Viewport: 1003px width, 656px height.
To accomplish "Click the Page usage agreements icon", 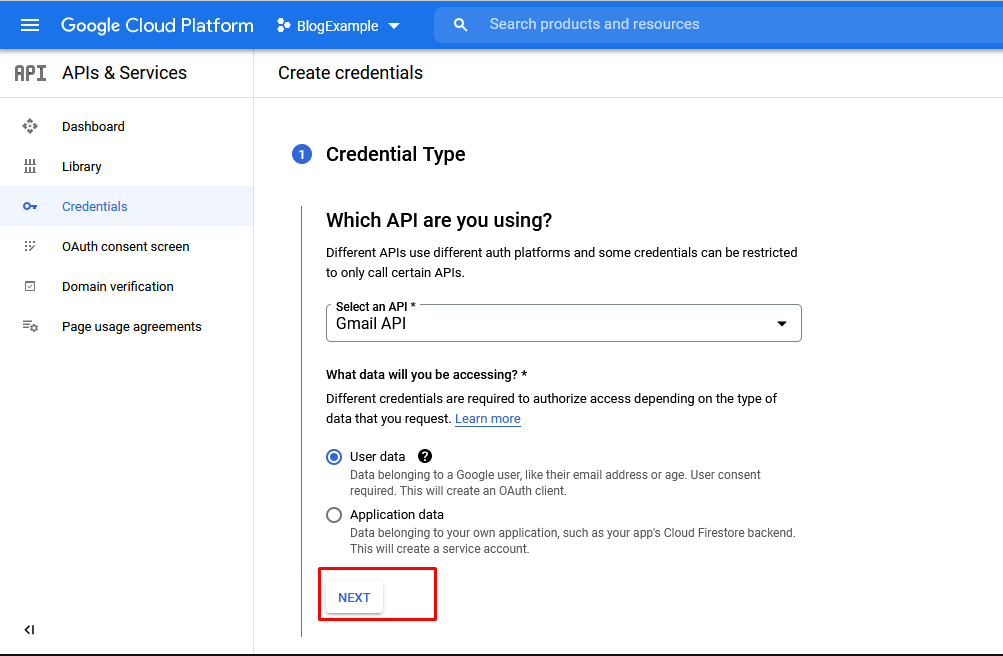I will pyautogui.click(x=30, y=326).
